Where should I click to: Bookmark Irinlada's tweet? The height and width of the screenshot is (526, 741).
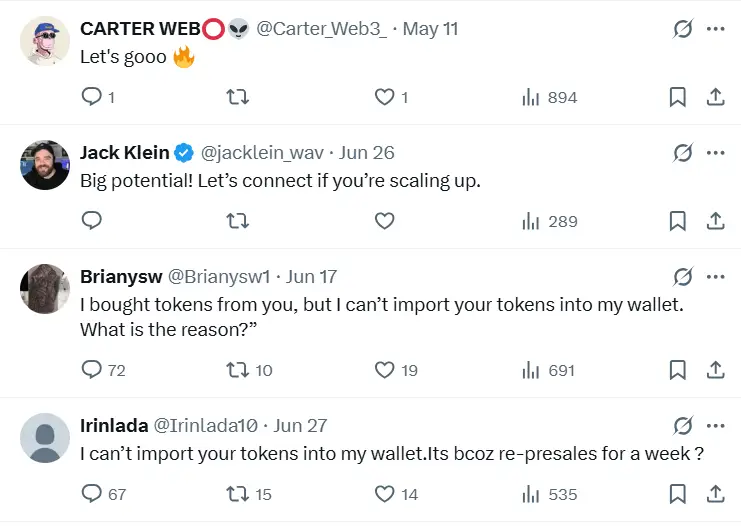677,494
